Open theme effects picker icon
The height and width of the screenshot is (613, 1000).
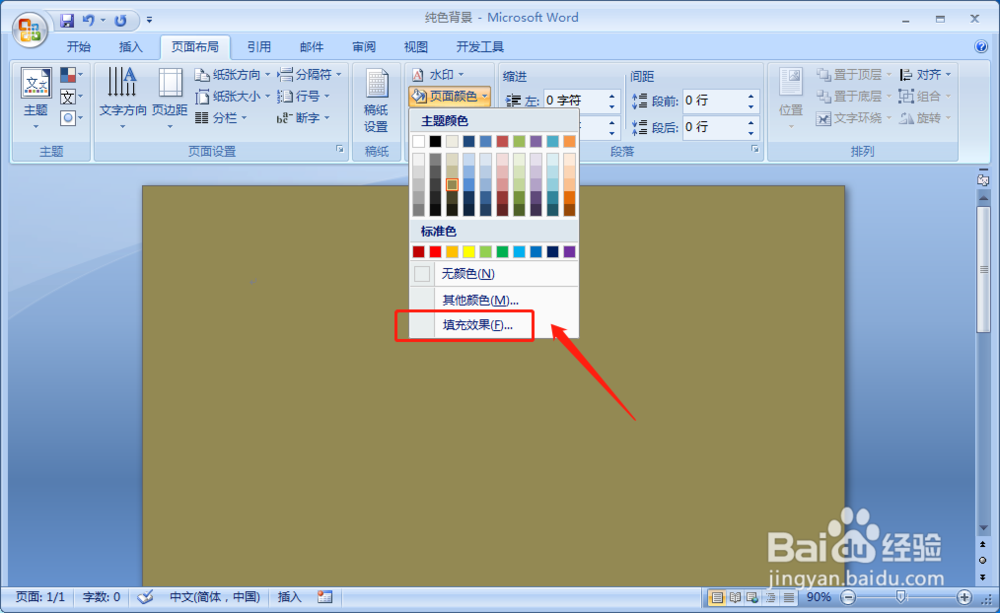(x=71, y=118)
